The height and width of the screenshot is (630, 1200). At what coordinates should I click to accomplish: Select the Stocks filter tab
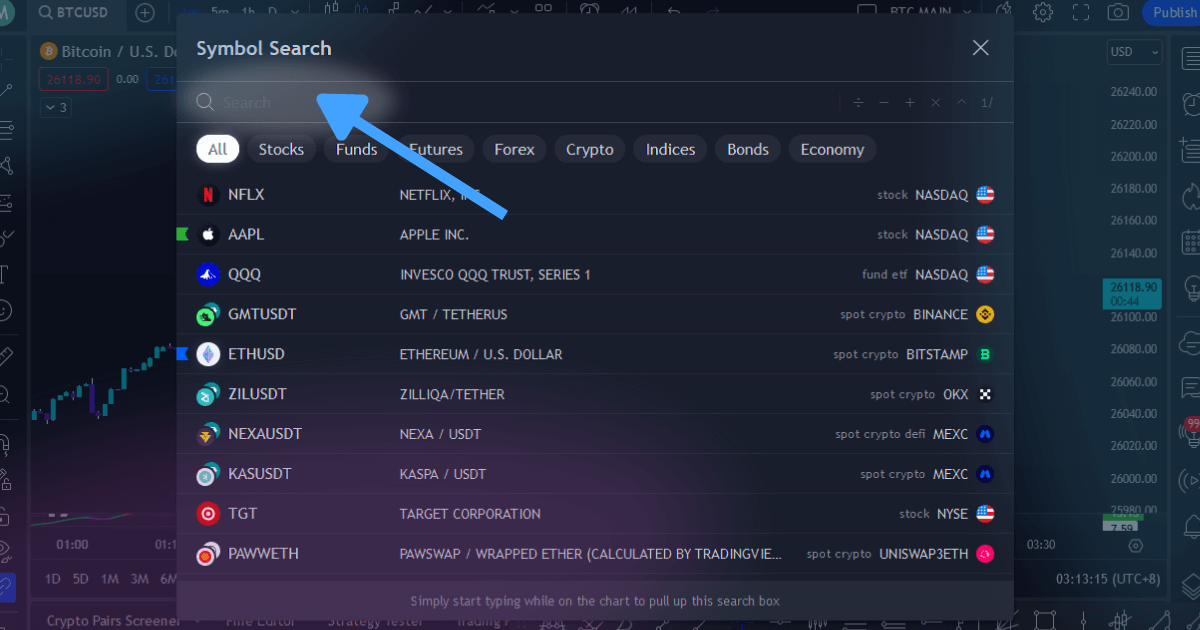[x=281, y=149]
